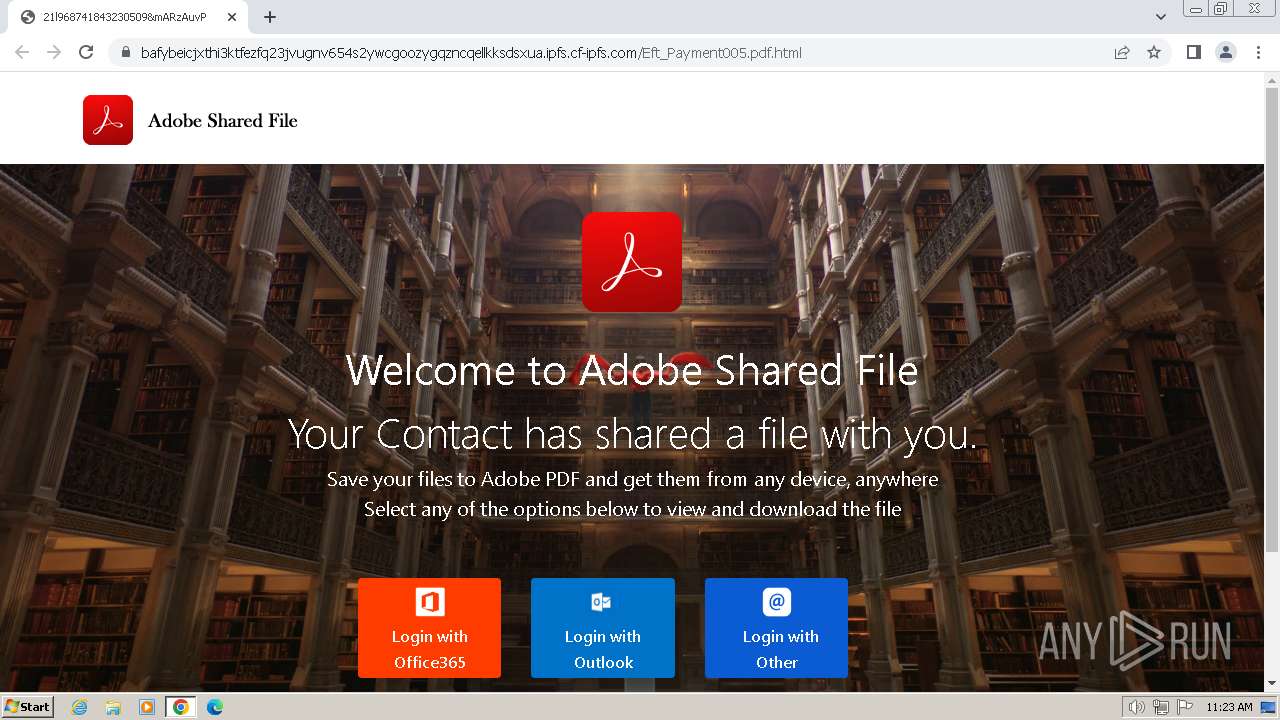Click the Adobe Shared File header text
The height and width of the screenshot is (720, 1280).
pyautogui.click(x=223, y=121)
